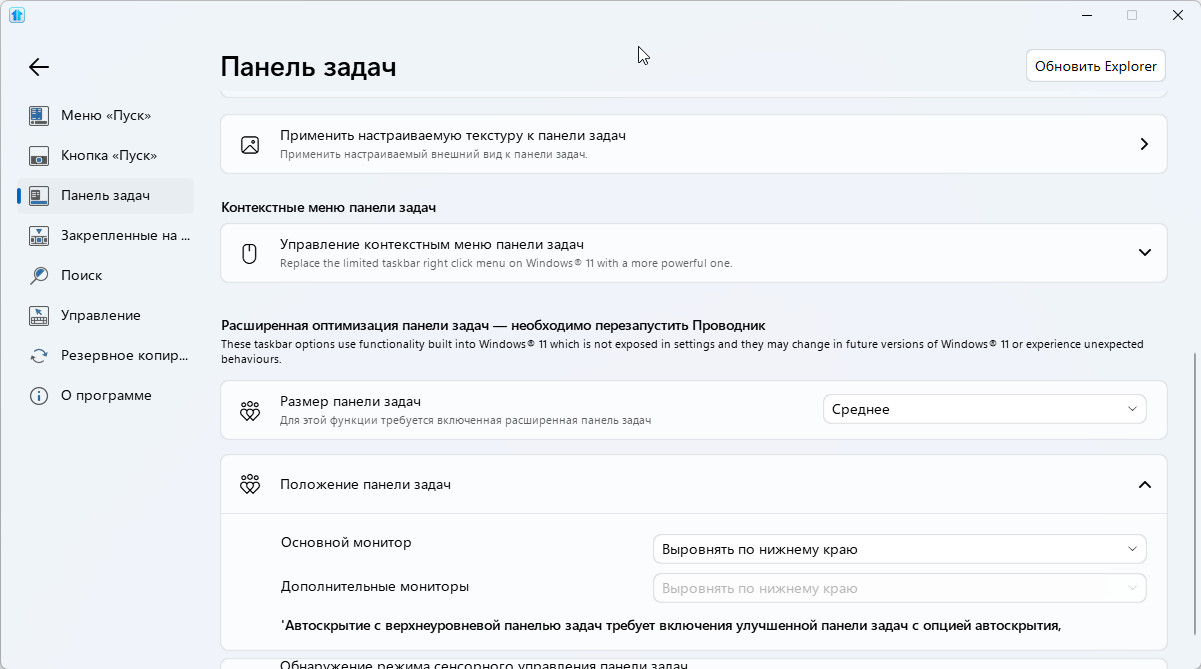Open Применить настраиваемую текстуру chevron
The width and height of the screenshot is (1201, 669).
click(1145, 144)
